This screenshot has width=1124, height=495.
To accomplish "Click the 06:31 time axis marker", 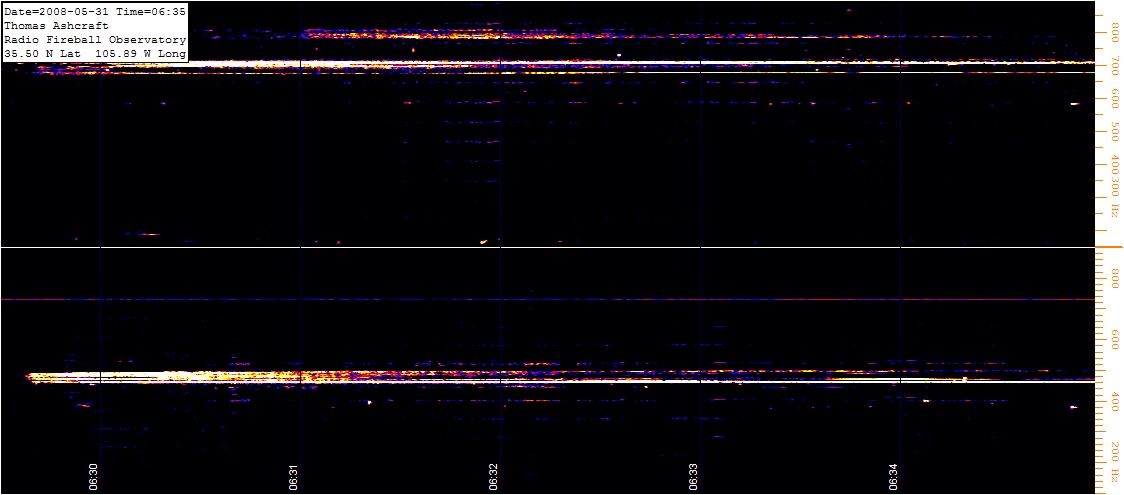I will (295, 476).
